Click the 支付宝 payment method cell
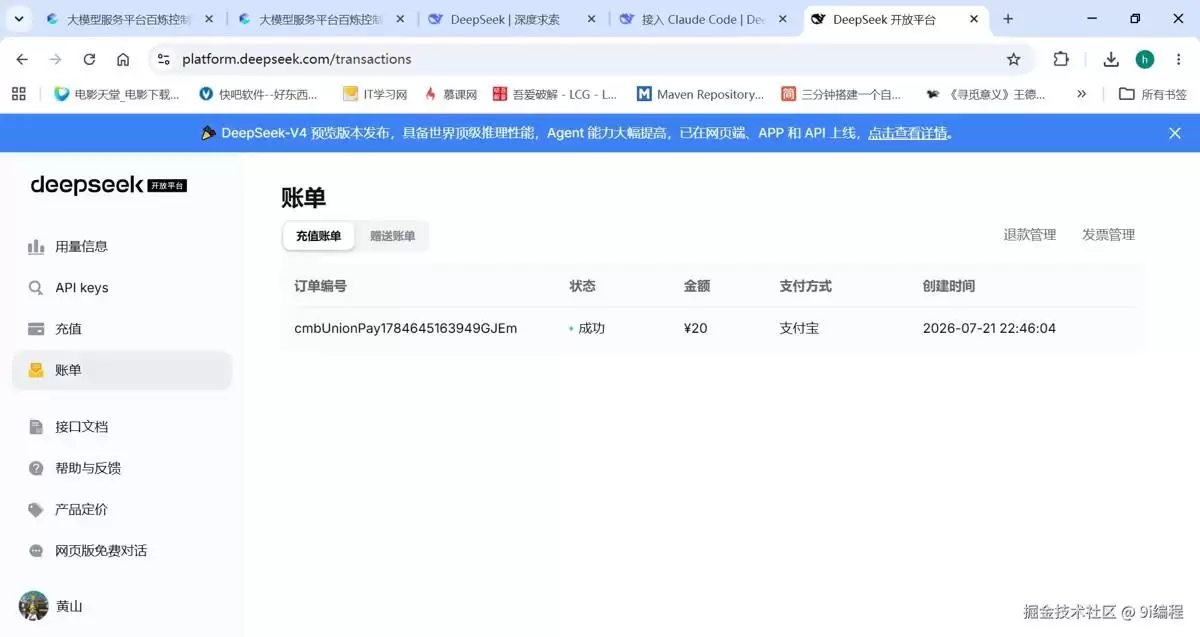 (799, 328)
